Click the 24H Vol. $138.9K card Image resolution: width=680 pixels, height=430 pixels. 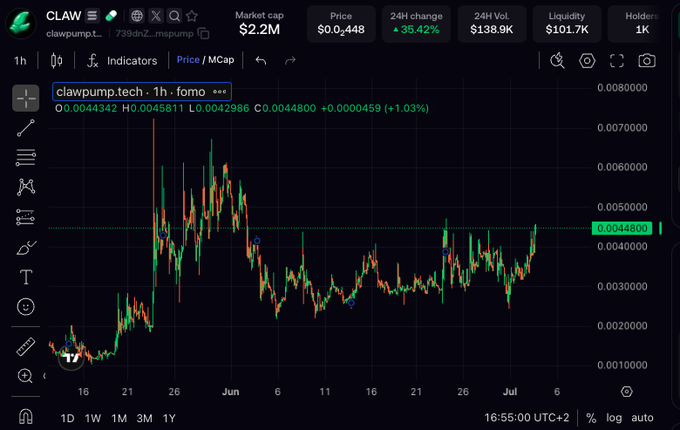click(x=492, y=24)
